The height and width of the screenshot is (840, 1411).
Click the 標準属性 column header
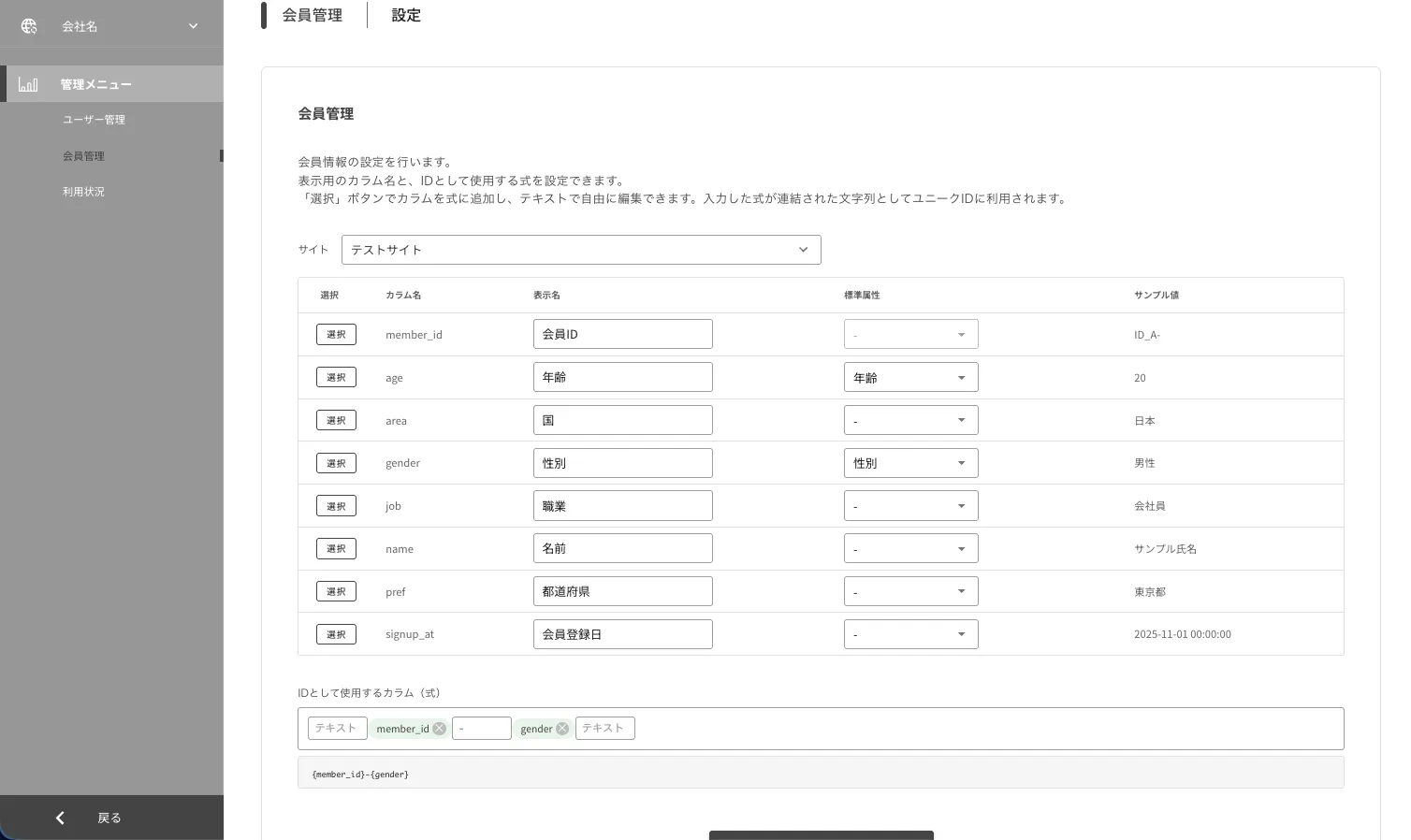(862, 295)
